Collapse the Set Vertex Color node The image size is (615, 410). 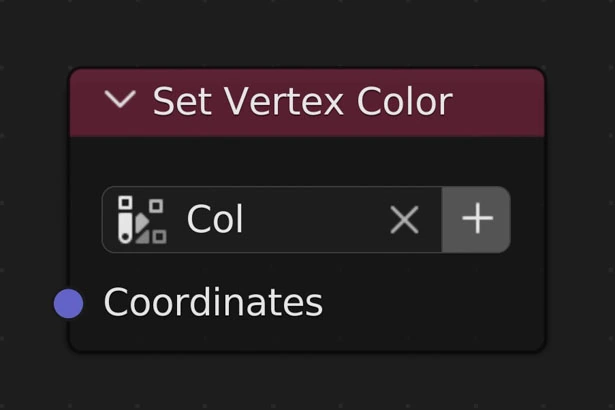120,101
